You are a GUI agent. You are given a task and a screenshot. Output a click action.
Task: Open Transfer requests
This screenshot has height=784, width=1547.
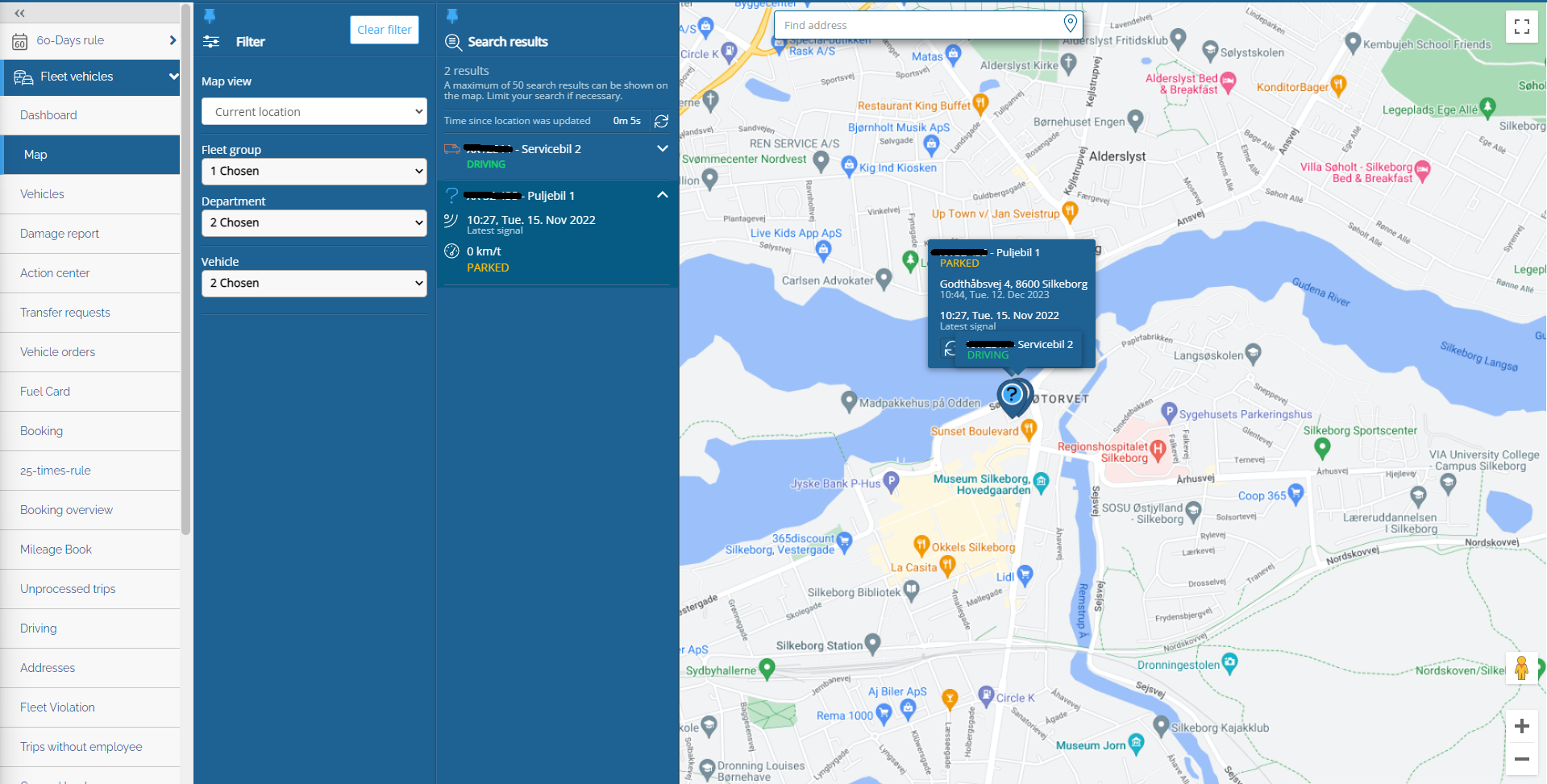pos(90,313)
